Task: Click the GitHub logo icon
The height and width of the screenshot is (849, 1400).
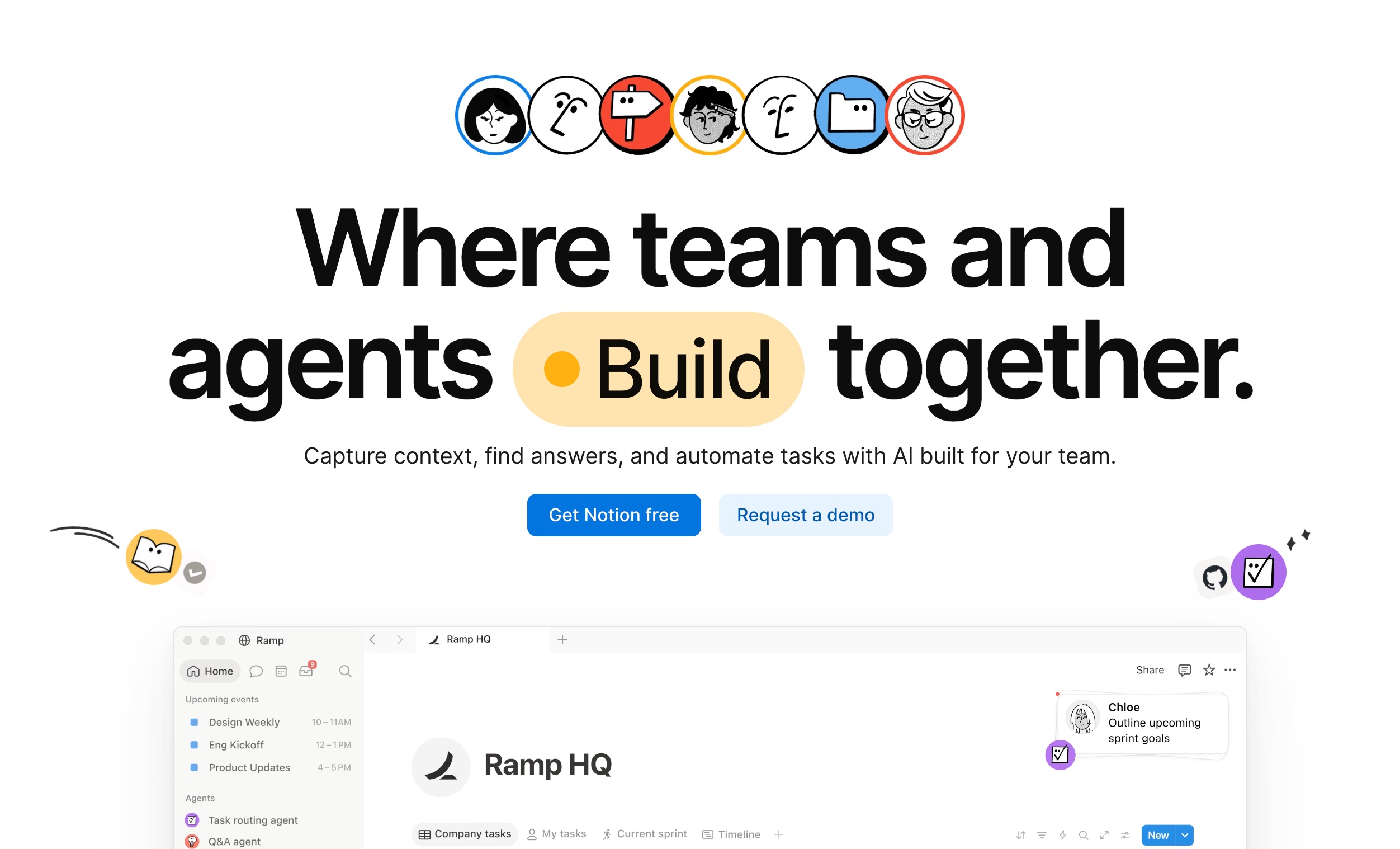Action: 1214,578
